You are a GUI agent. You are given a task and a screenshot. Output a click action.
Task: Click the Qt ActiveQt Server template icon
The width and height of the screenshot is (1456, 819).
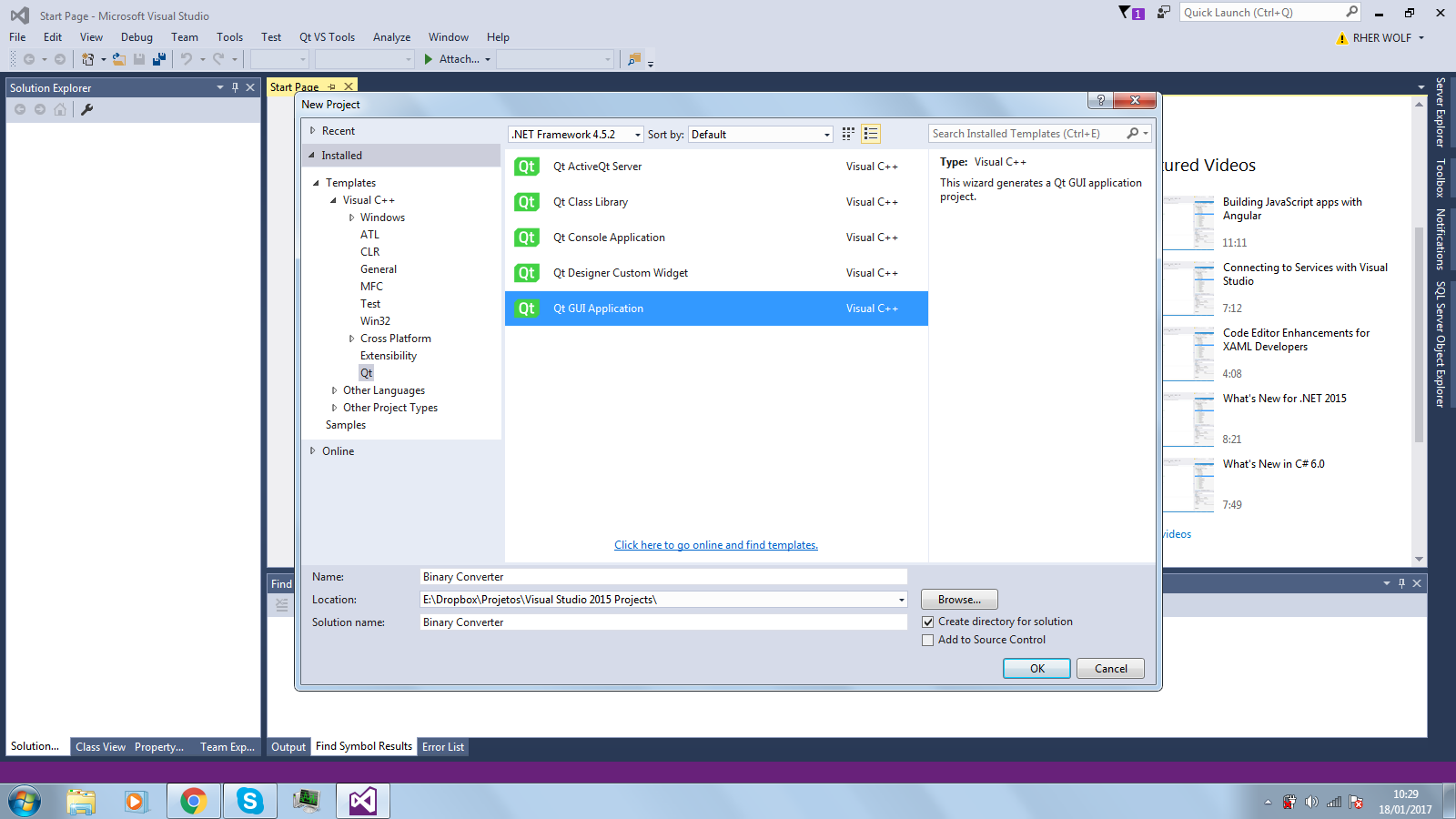pos(527,167)
